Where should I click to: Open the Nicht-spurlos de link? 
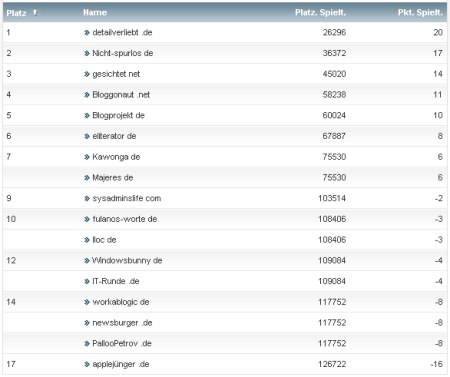(x=123, y=53)
